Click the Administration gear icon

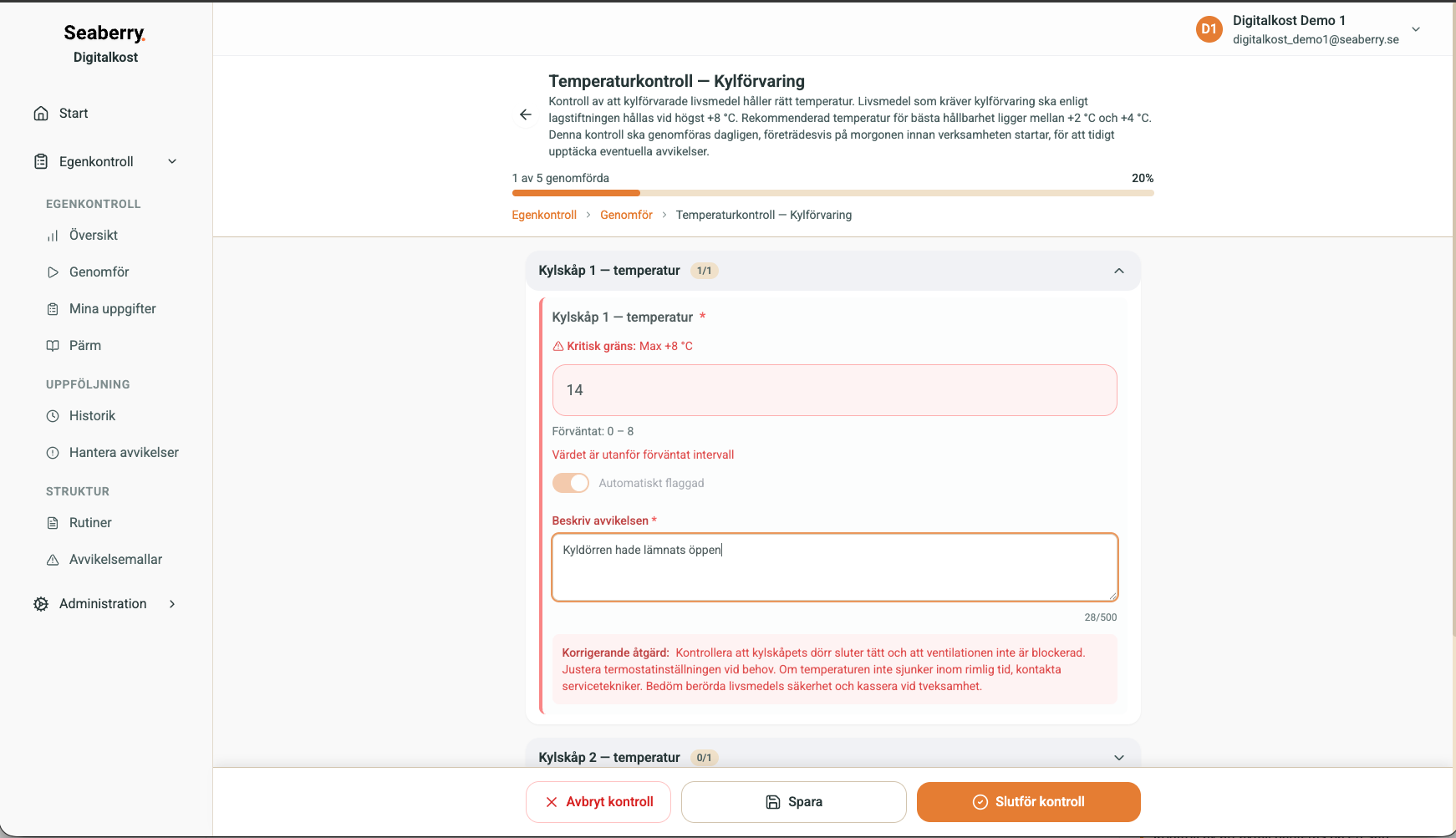point(41,603)
